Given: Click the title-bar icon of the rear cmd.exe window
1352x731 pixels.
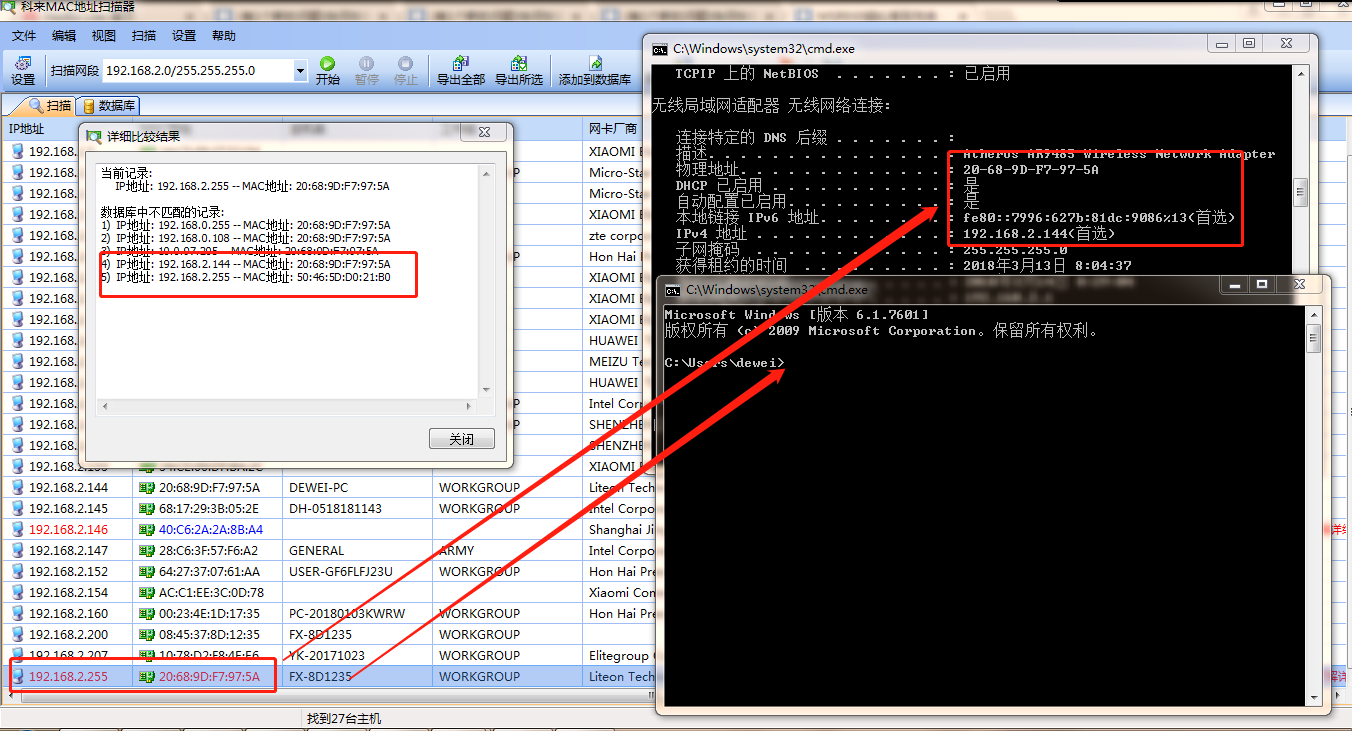Looking at the screenshot, I should (660, 49).
